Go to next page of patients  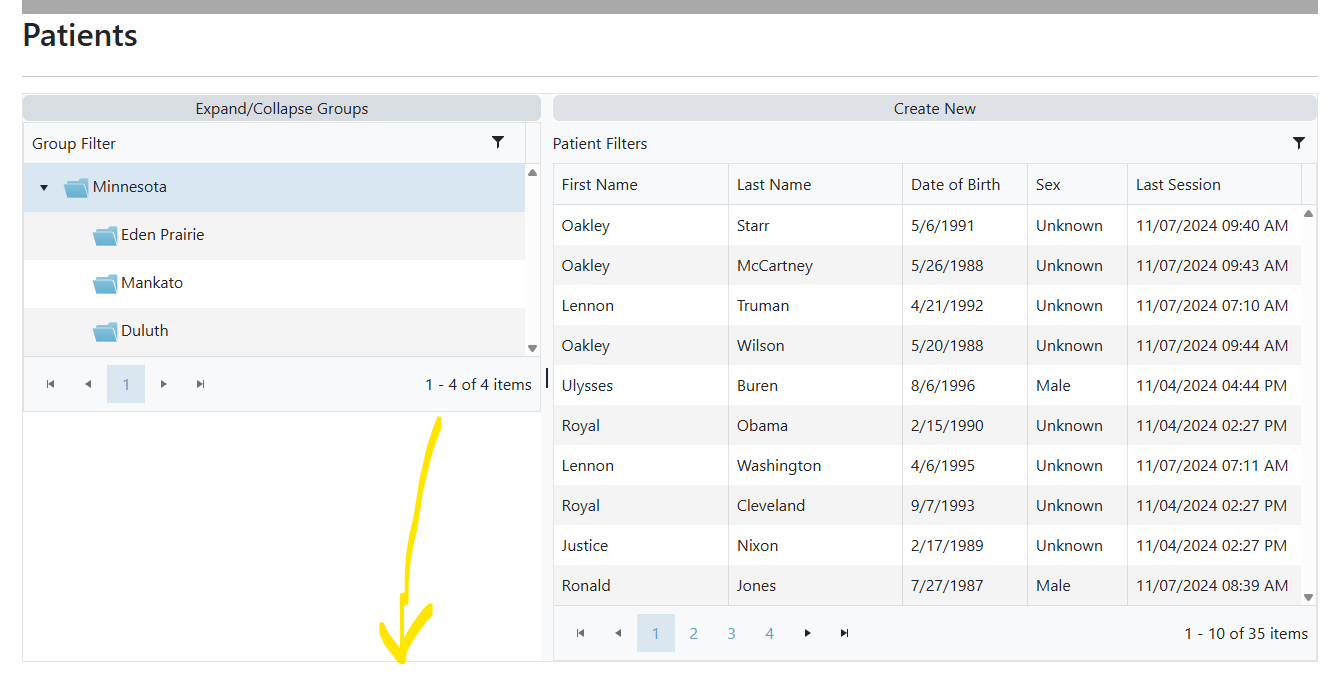(x=807, y=633)
